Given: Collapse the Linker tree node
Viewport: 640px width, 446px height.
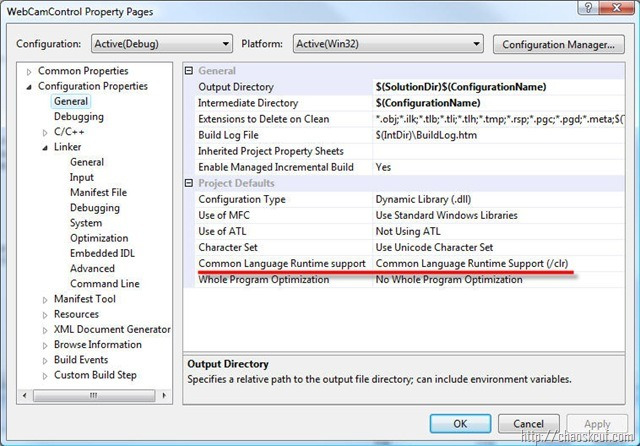Looking at the screenshot, I should tap(45, 148).
